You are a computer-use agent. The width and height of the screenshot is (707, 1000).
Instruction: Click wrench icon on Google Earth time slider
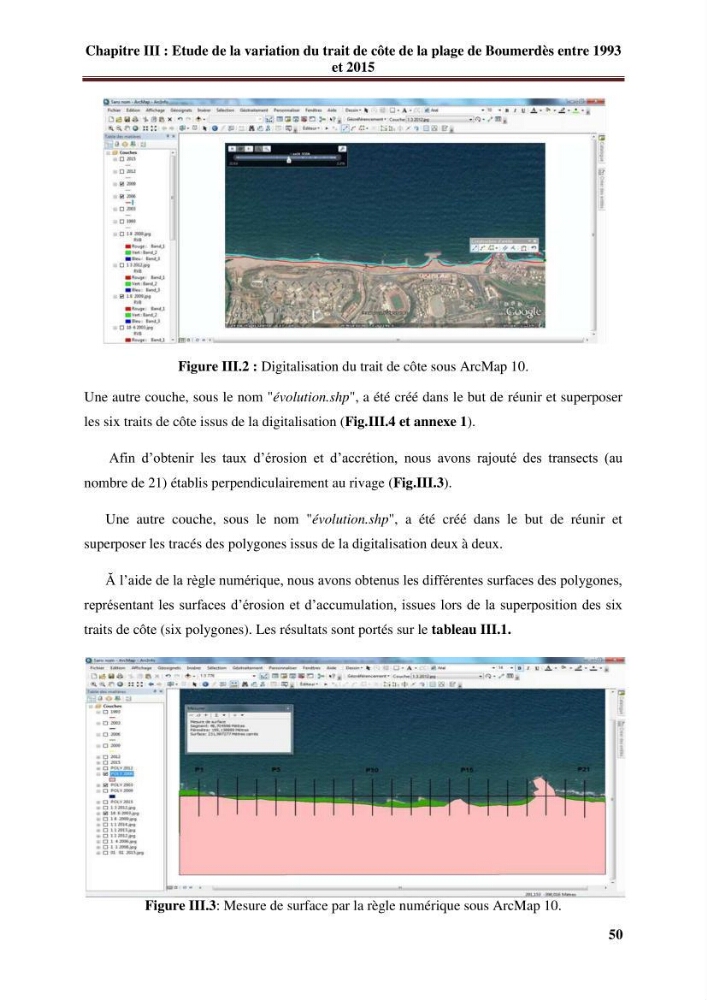coord(342,149)
